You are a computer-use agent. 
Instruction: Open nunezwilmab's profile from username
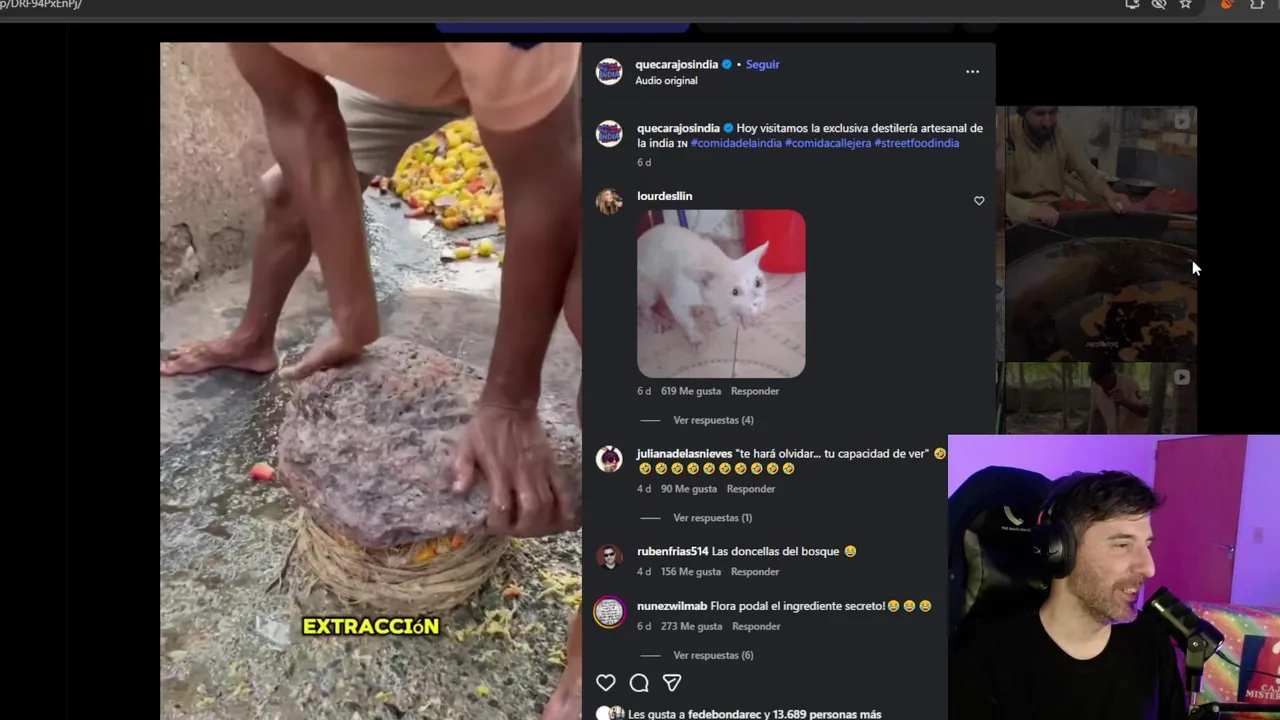672,606
